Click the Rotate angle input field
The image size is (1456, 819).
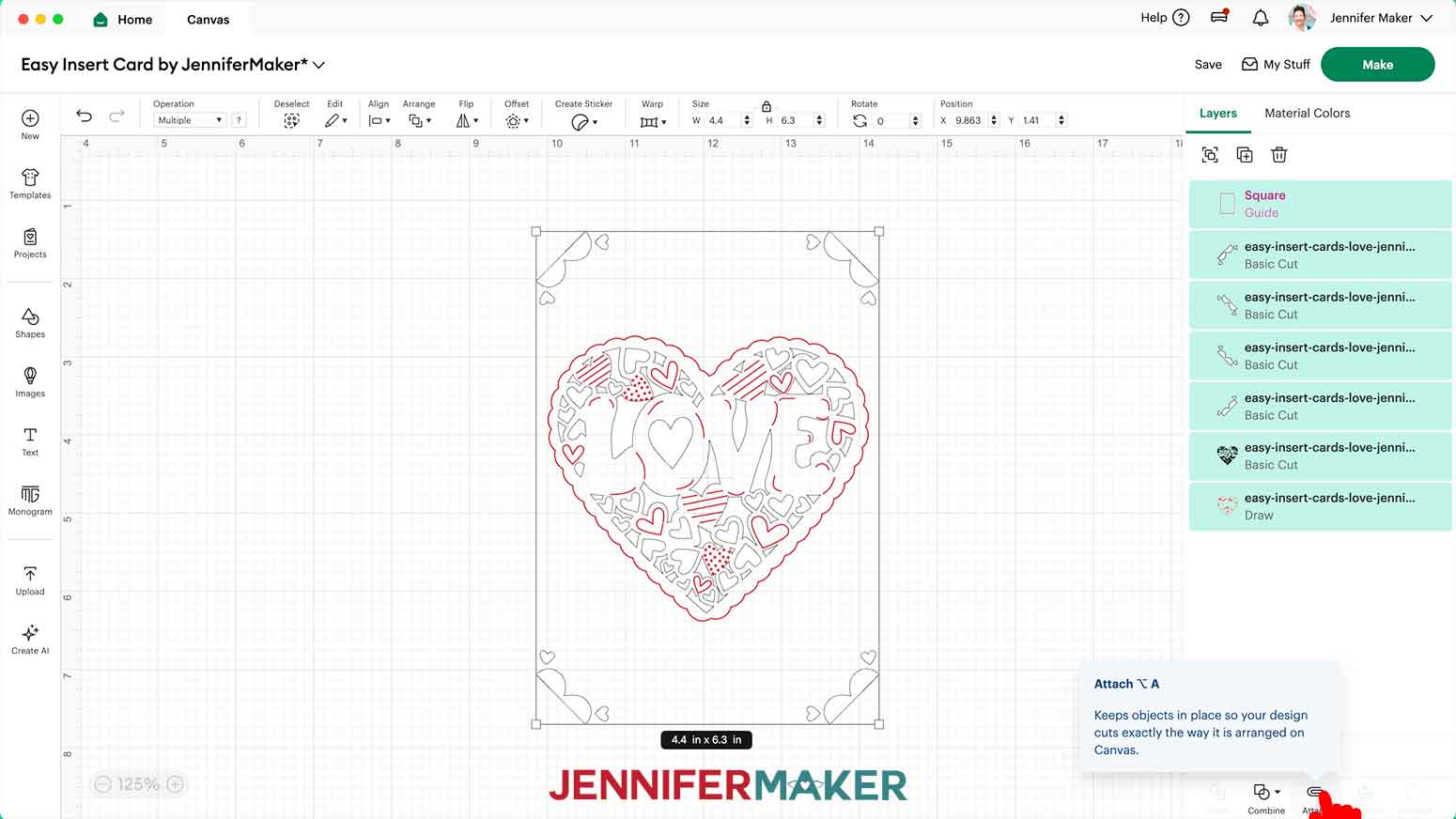click(x=892, y=120)
